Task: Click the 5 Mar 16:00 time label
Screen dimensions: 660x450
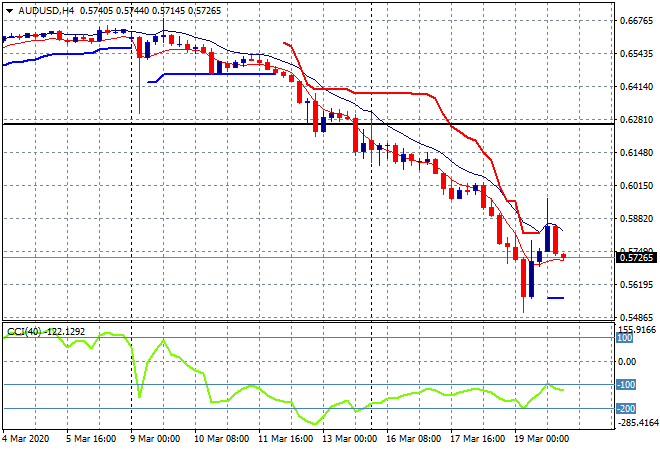Action: pos(91,439)
